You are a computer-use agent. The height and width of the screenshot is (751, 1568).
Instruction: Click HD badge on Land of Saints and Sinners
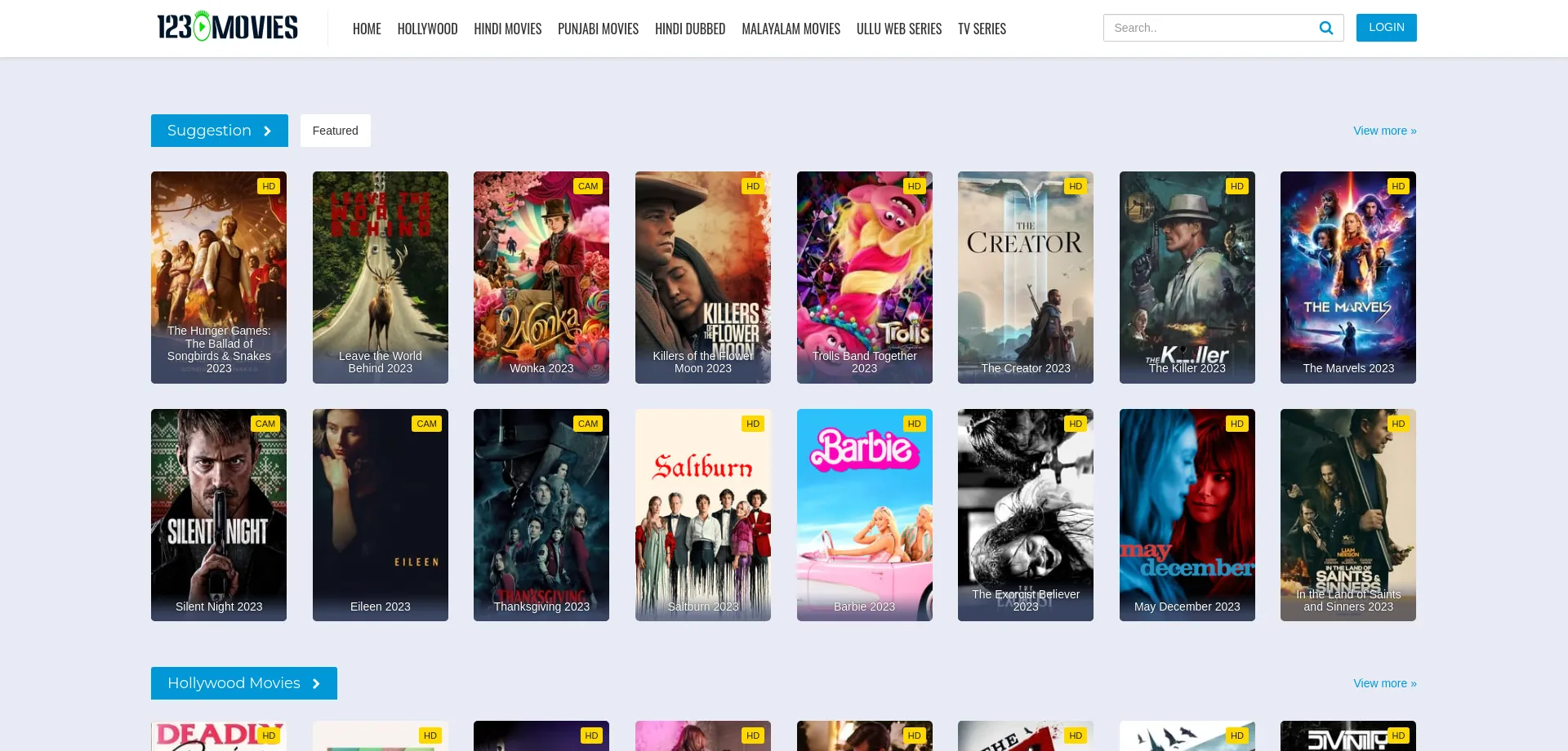tap(1398, 424)
